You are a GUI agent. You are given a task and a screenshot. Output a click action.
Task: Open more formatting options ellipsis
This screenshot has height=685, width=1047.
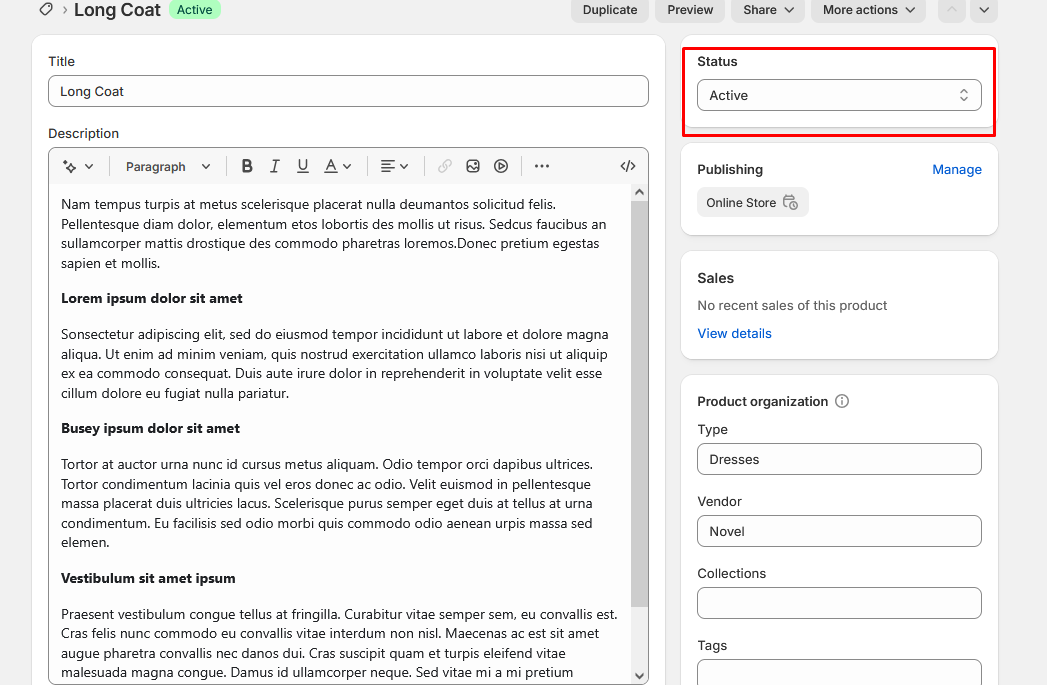[x=542, y=166]
